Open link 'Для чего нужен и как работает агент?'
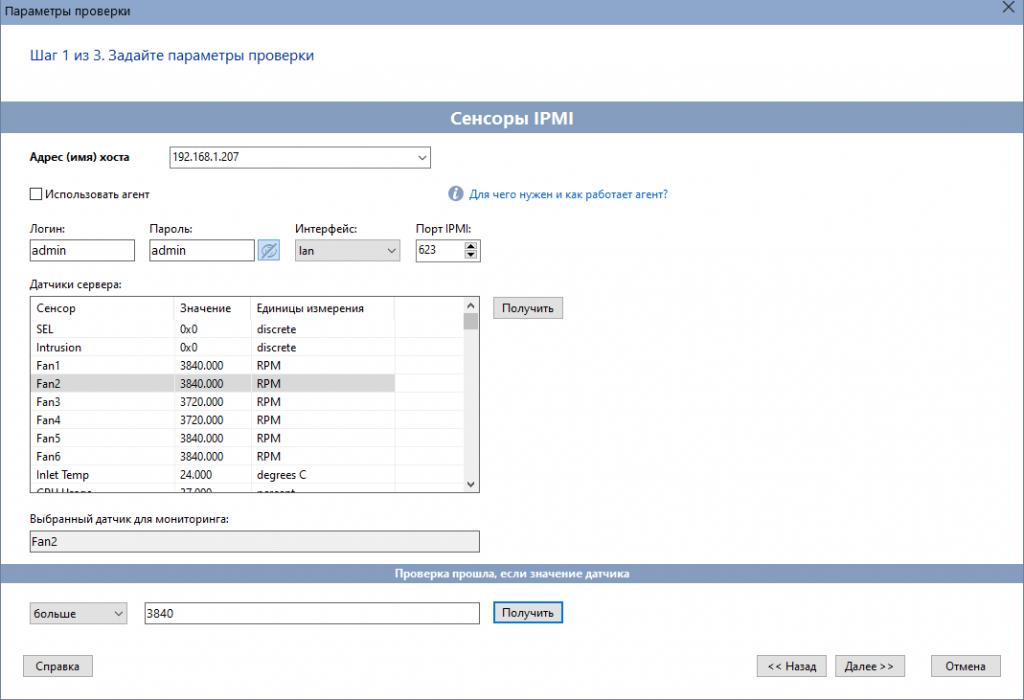Image resolution: width=1024 pixels, height=700 pixels. click(x=568, y=194)
